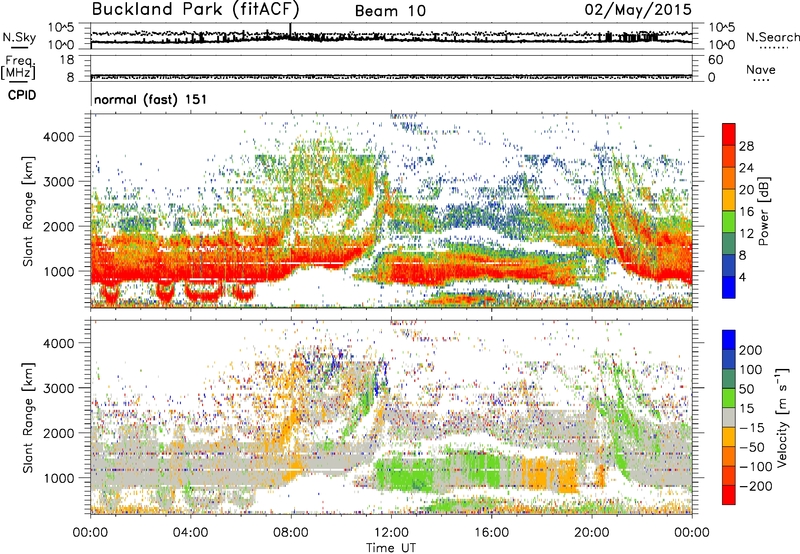Click the 'Freq. [MHz]' axis label

point(18,68)
